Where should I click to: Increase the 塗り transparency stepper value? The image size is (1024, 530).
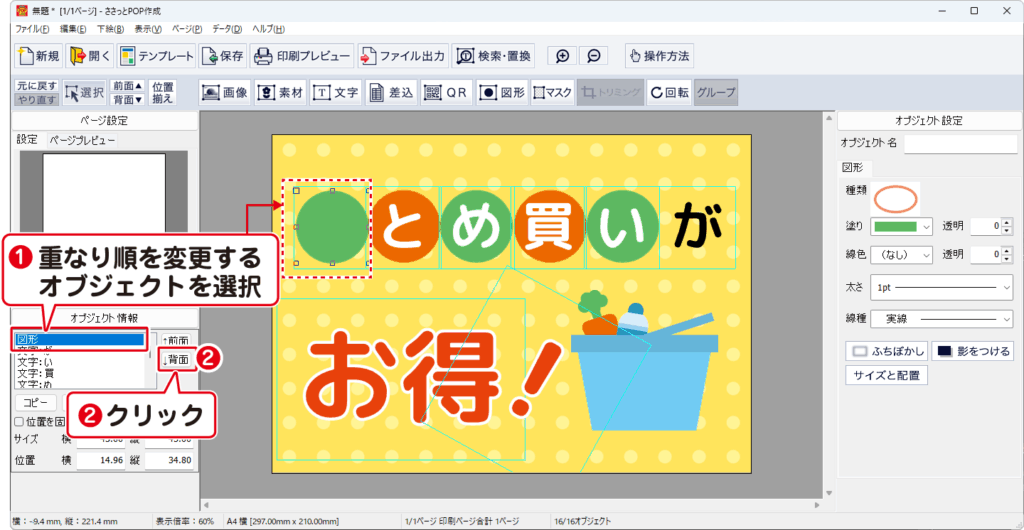click(x=1008, y=222)
